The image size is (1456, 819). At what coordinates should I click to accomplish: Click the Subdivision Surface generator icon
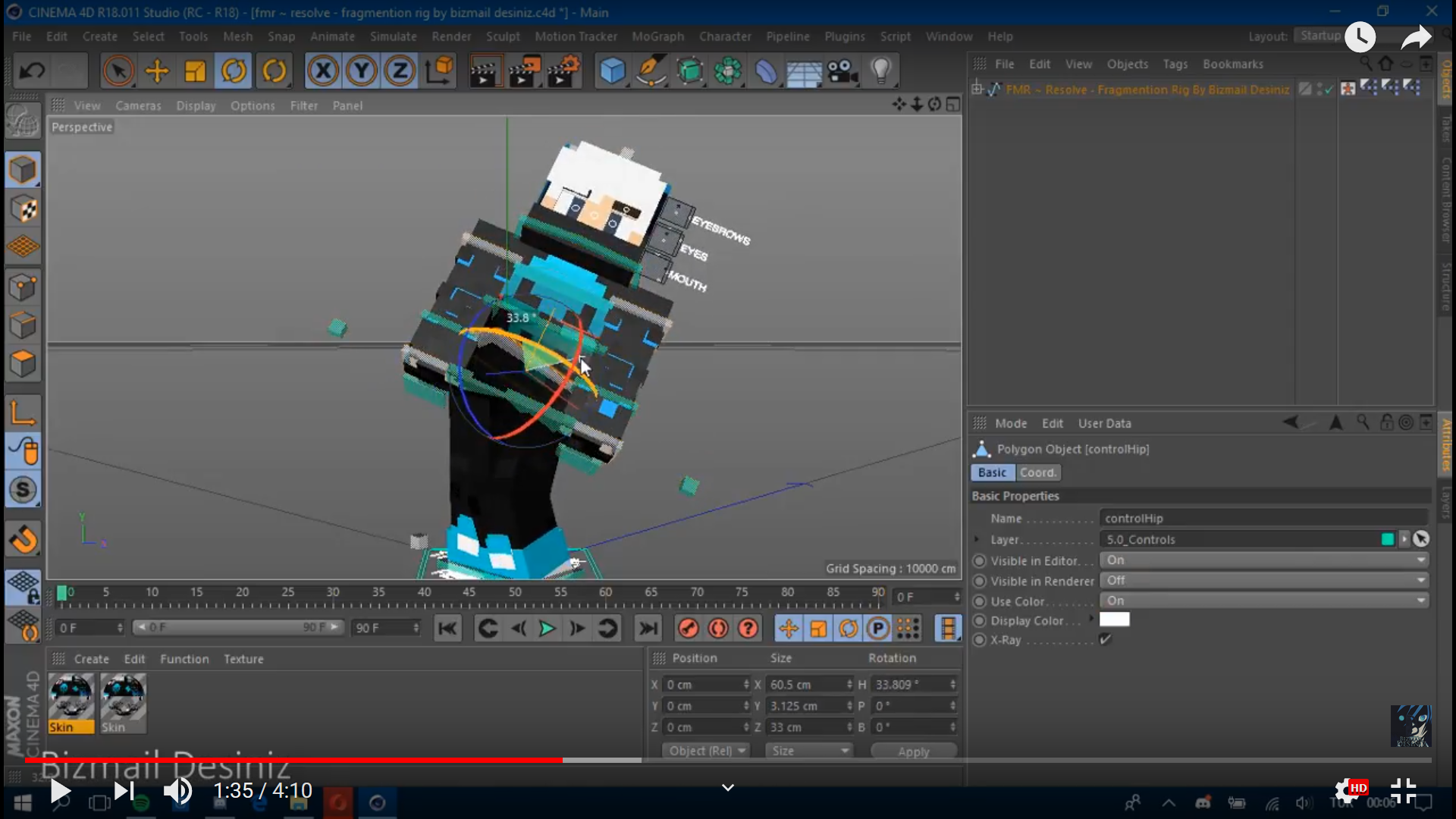click(689, 71)
